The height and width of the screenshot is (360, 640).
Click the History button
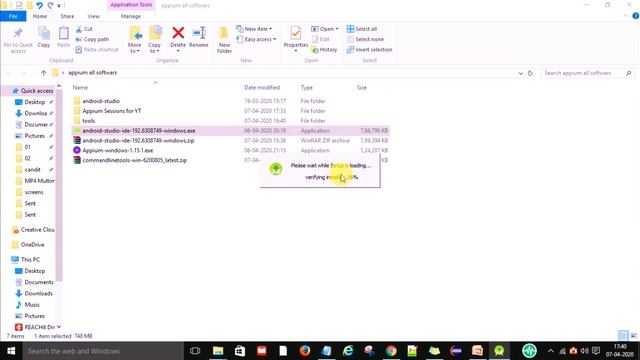click(324, 49)
